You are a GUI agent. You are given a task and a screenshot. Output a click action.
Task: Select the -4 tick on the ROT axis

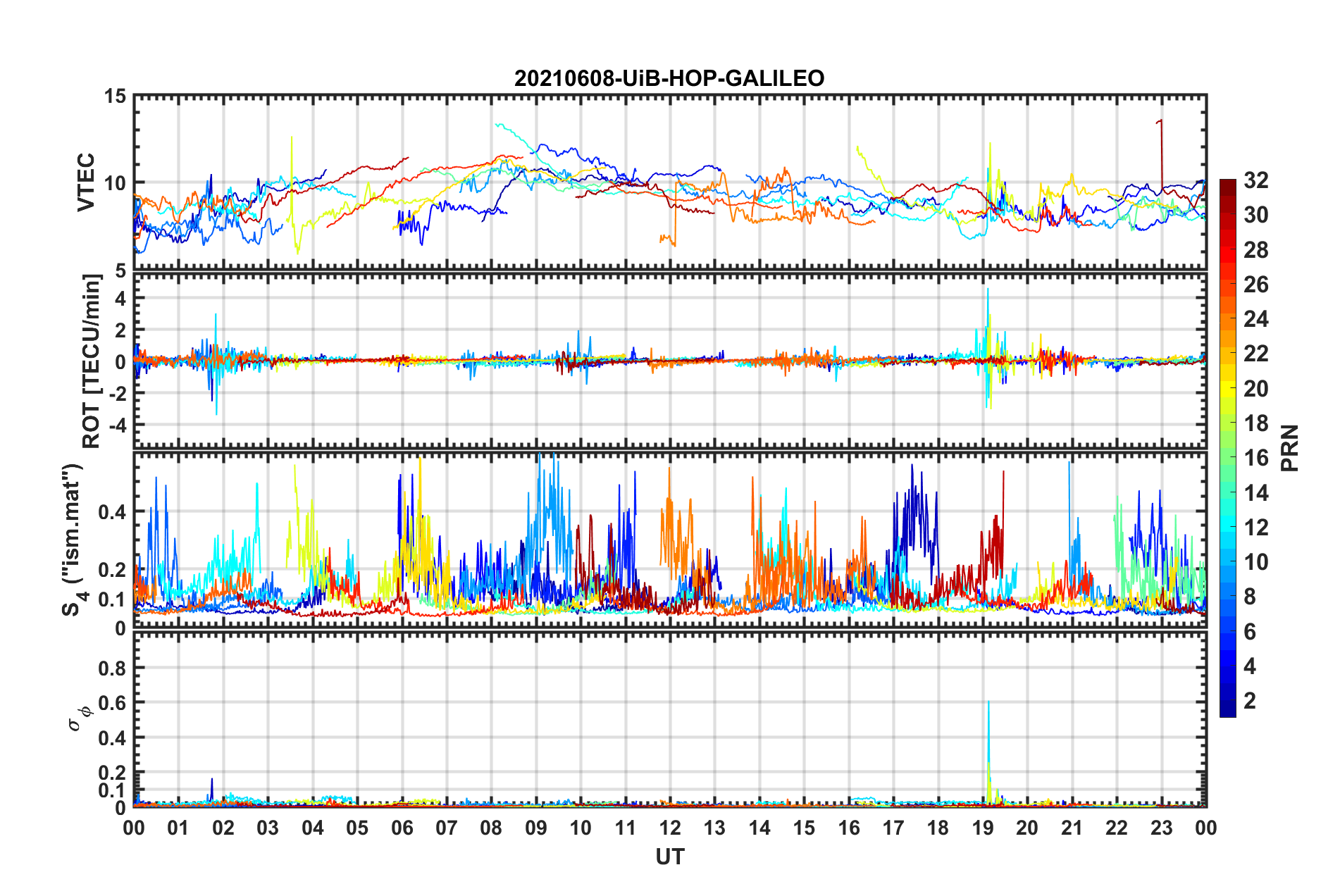click(117, 425)
